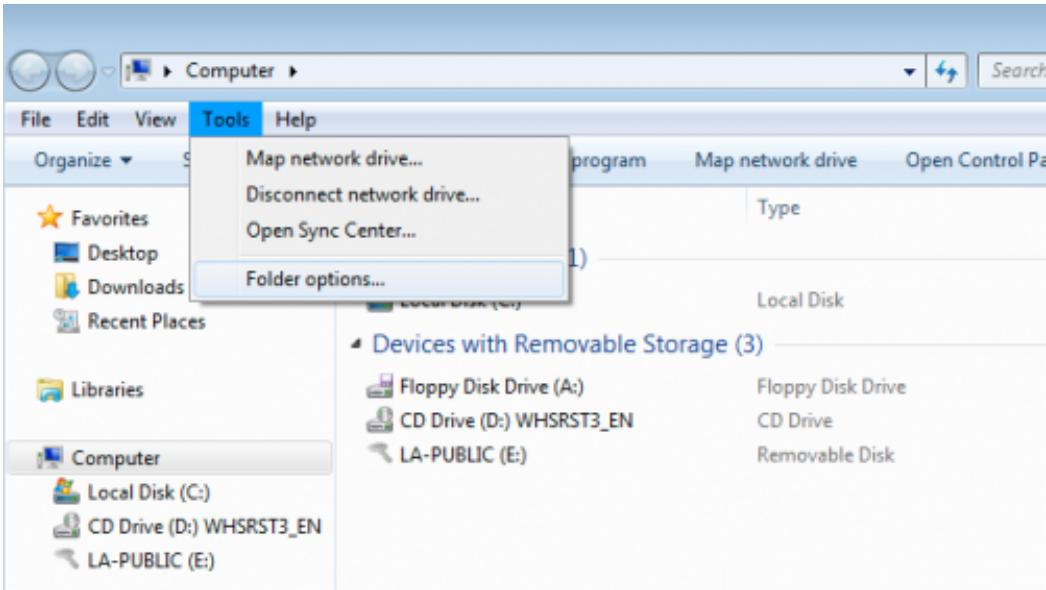This screenshot has height=590, width=1046.
Task: Click the Downloads folder icon
Action: click(x=66, y=286)
